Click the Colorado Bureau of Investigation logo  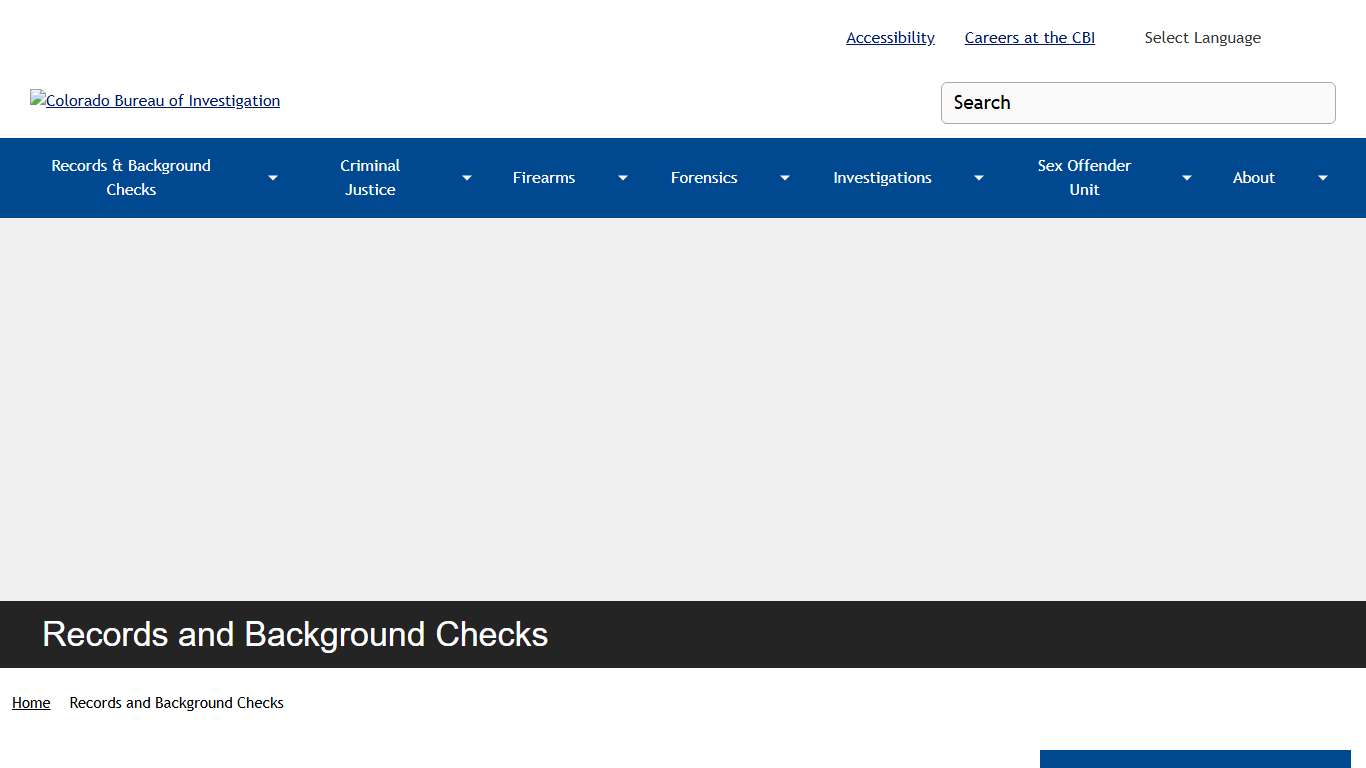pos(154,100)
